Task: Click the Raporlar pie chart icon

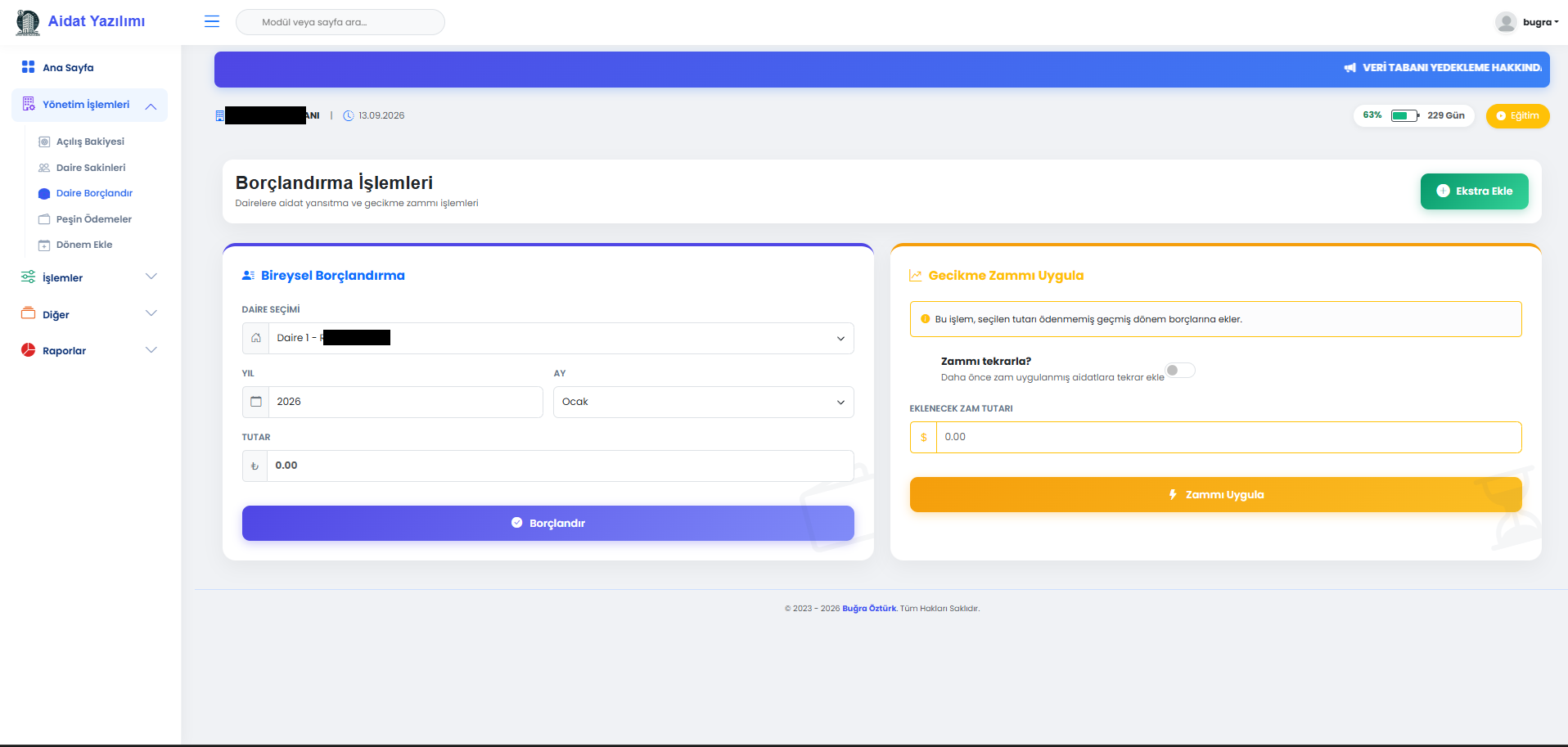Action: pos(28,350)
